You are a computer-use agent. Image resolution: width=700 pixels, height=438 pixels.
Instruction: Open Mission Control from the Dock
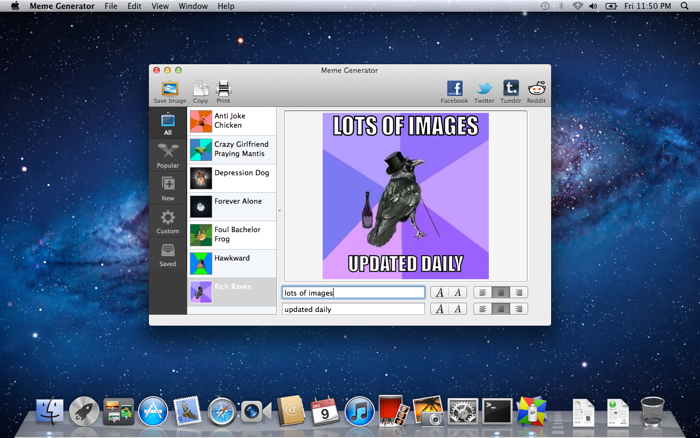point(118,411)
